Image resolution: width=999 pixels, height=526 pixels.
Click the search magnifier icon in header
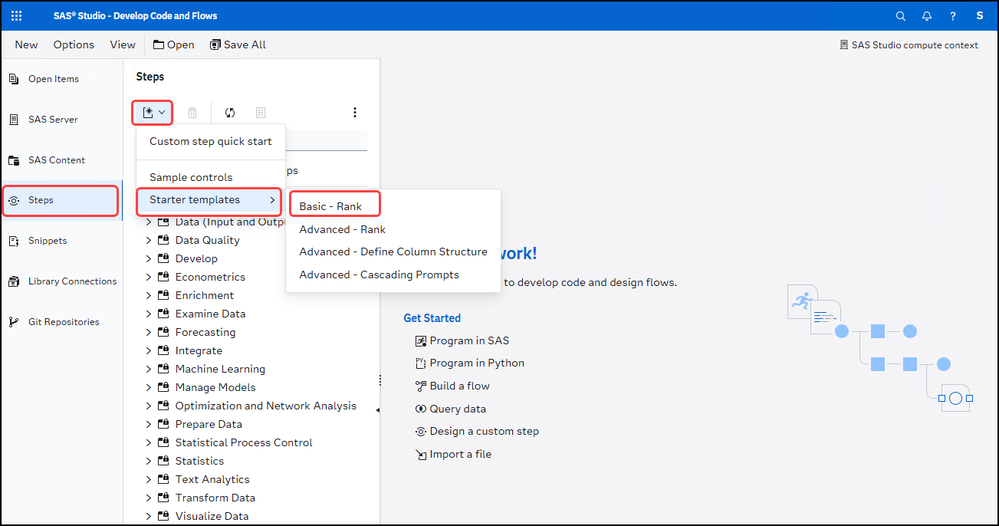click(x=900, y=16)
